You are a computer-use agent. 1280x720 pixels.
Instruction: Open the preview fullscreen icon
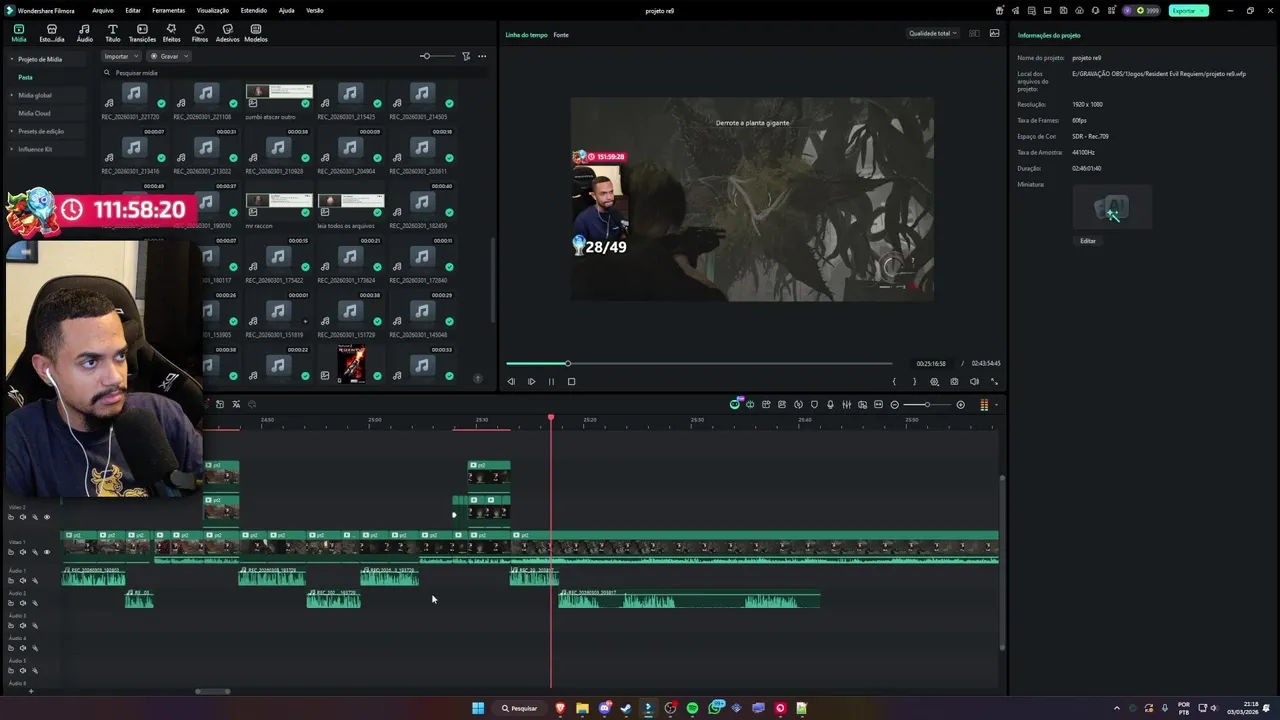[x=994, y=381]
